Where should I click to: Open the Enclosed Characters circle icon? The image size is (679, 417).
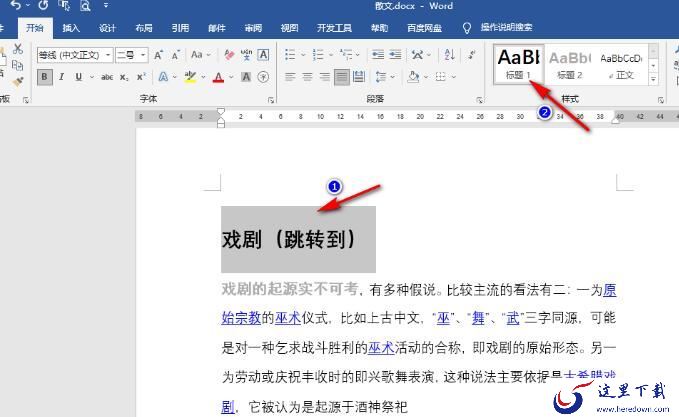point(263,77)
